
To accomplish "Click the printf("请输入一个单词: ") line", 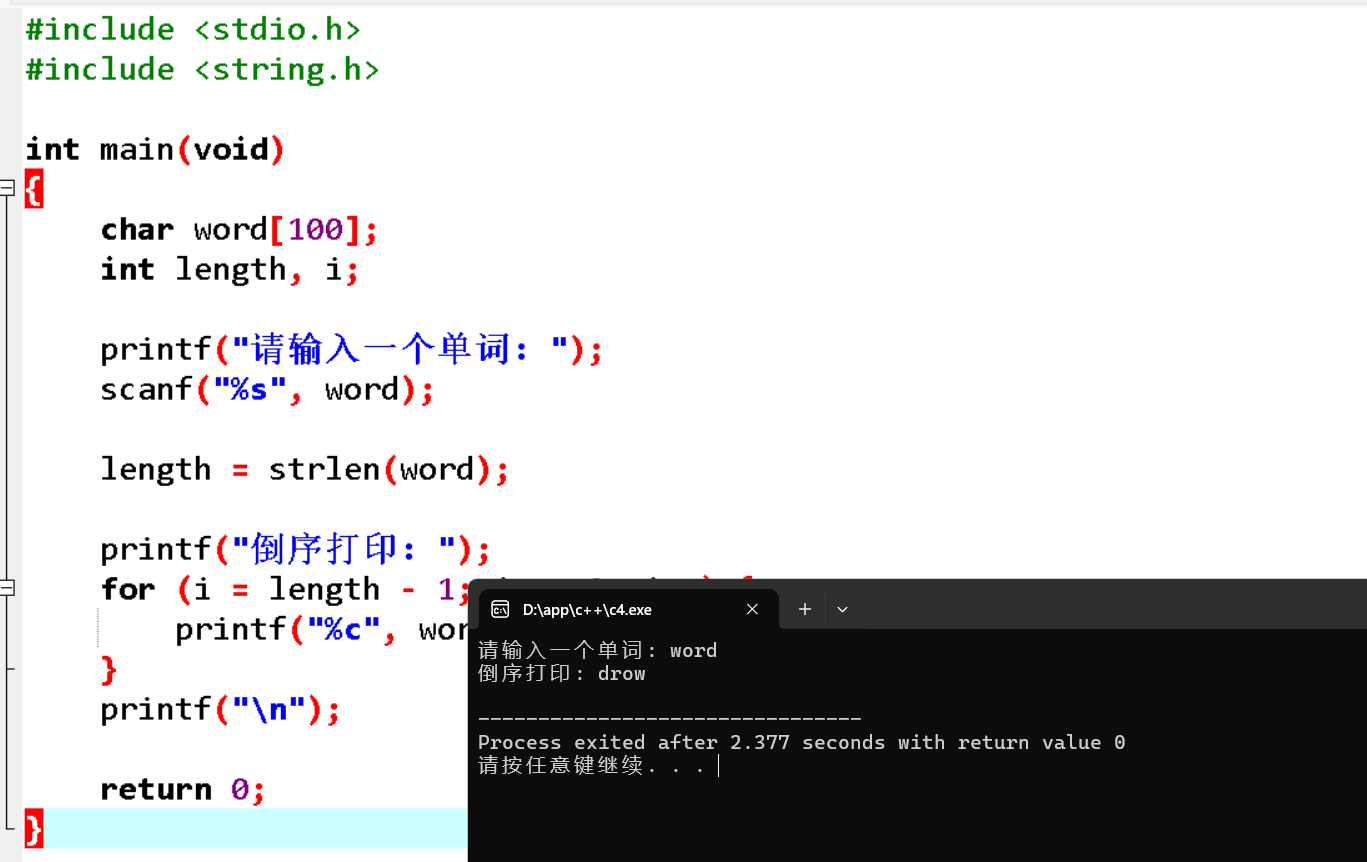I will 351,349.
